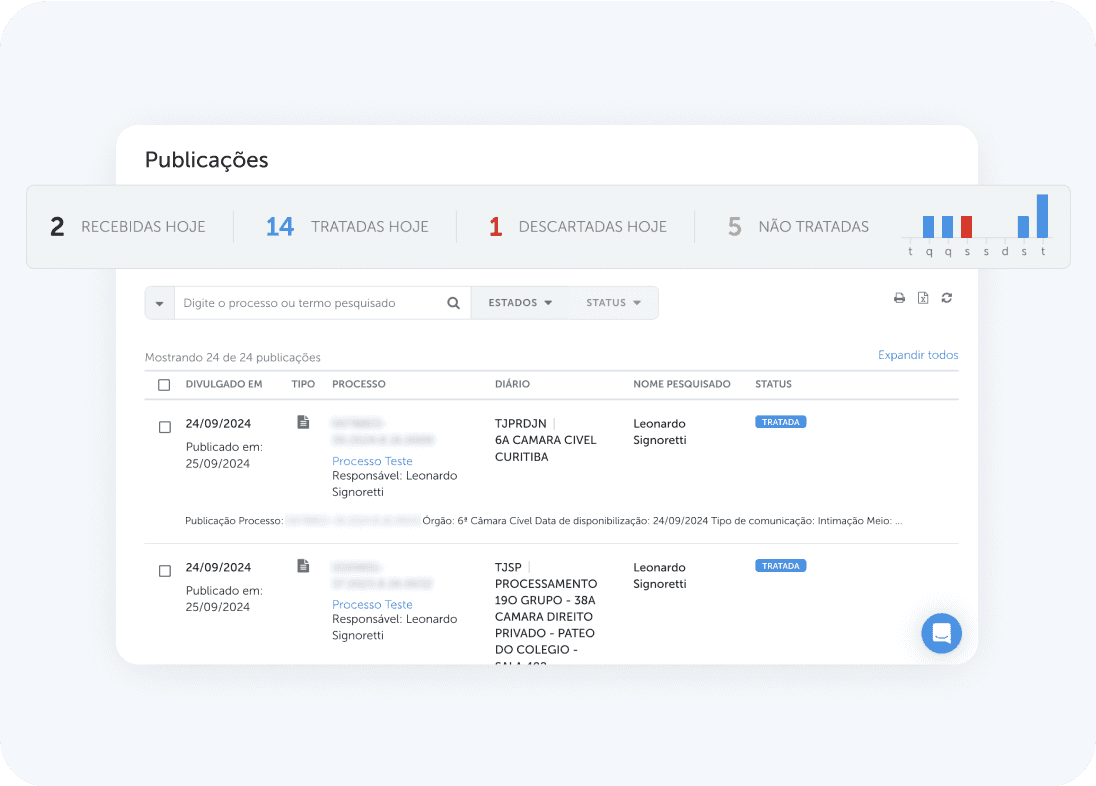Image resolution: width=1096 pixels, height=786 pixels.
Task: Click the TRATADA status badge on first row
Action: click(780, 421)
